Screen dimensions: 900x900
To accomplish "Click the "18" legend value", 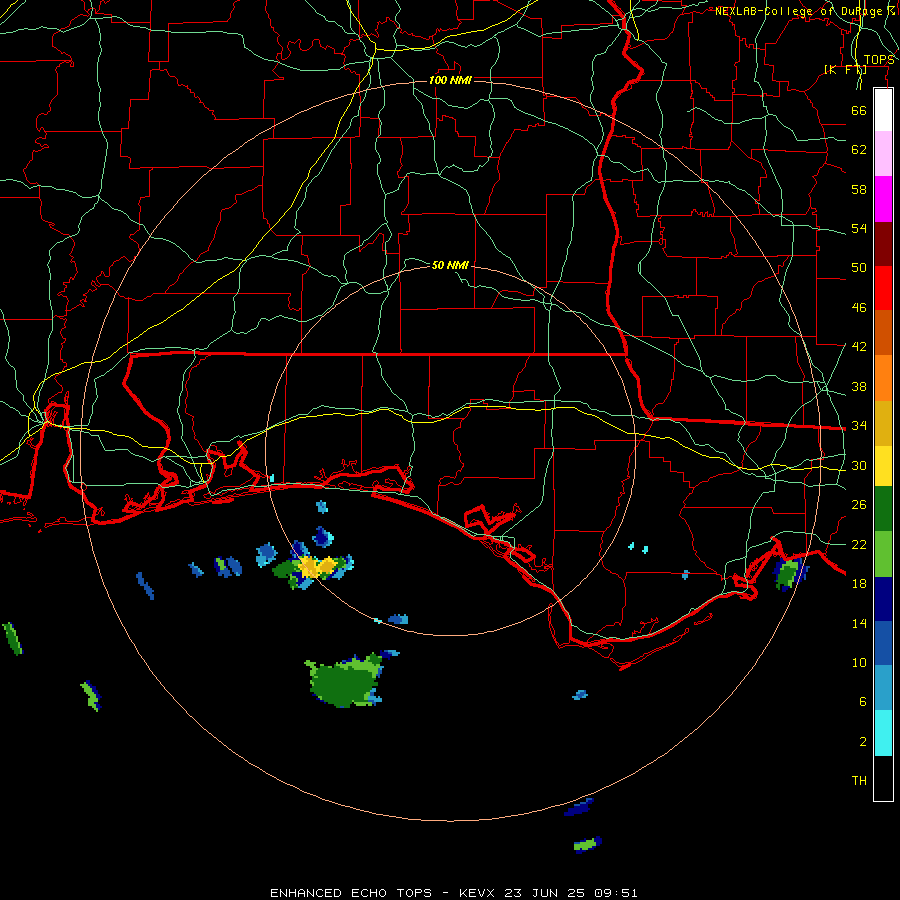I will click(x=859, y=584).
